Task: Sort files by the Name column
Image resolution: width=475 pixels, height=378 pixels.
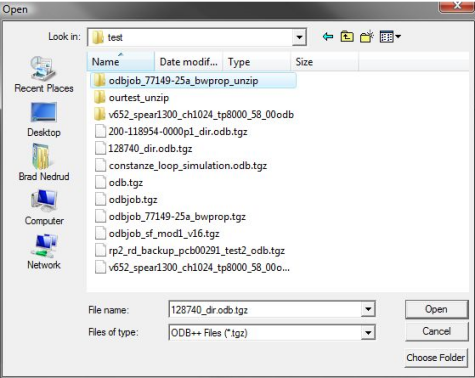Action: tap(121, 62)
